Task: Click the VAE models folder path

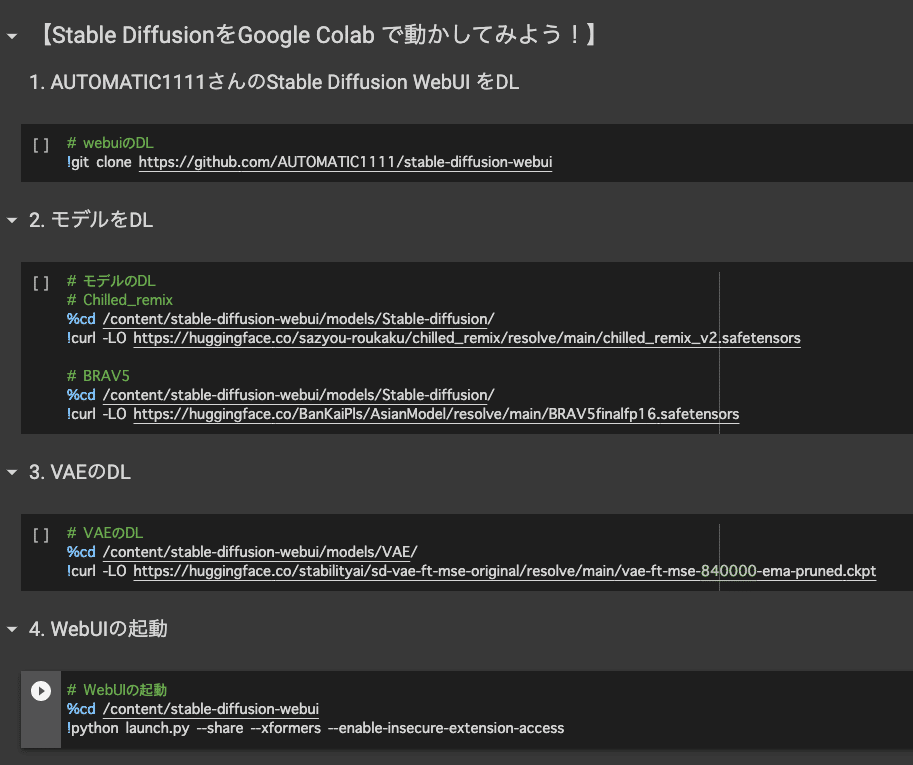Action: coord(260,552)
